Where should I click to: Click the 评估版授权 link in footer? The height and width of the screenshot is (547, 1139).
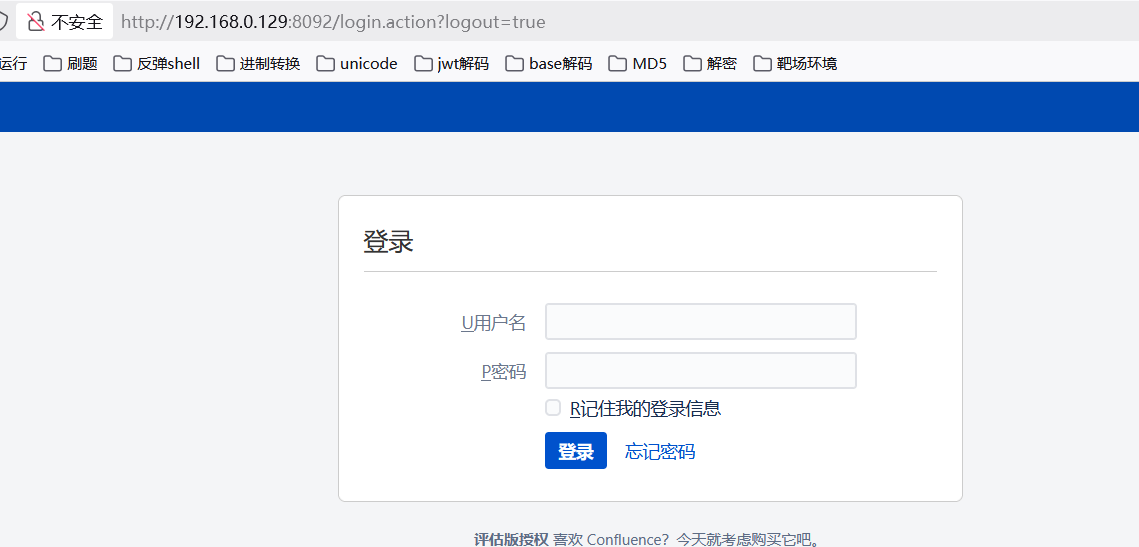[511, 540]
